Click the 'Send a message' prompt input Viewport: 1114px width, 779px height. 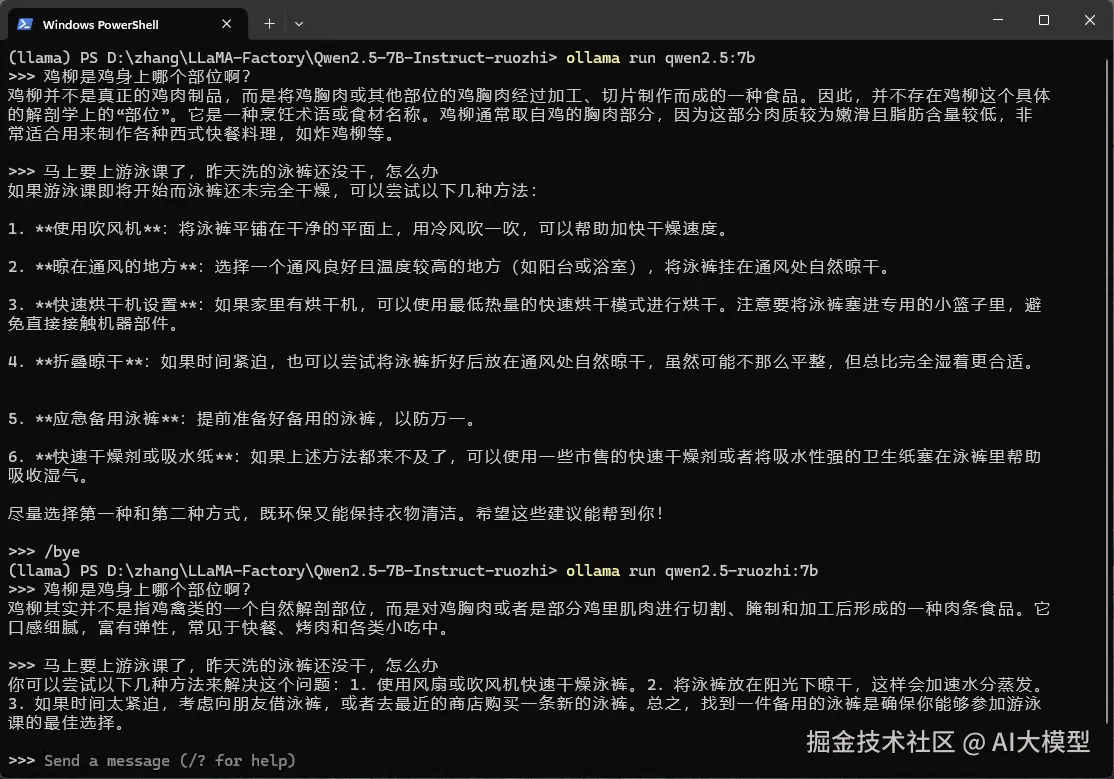click(x=170, y=761)
